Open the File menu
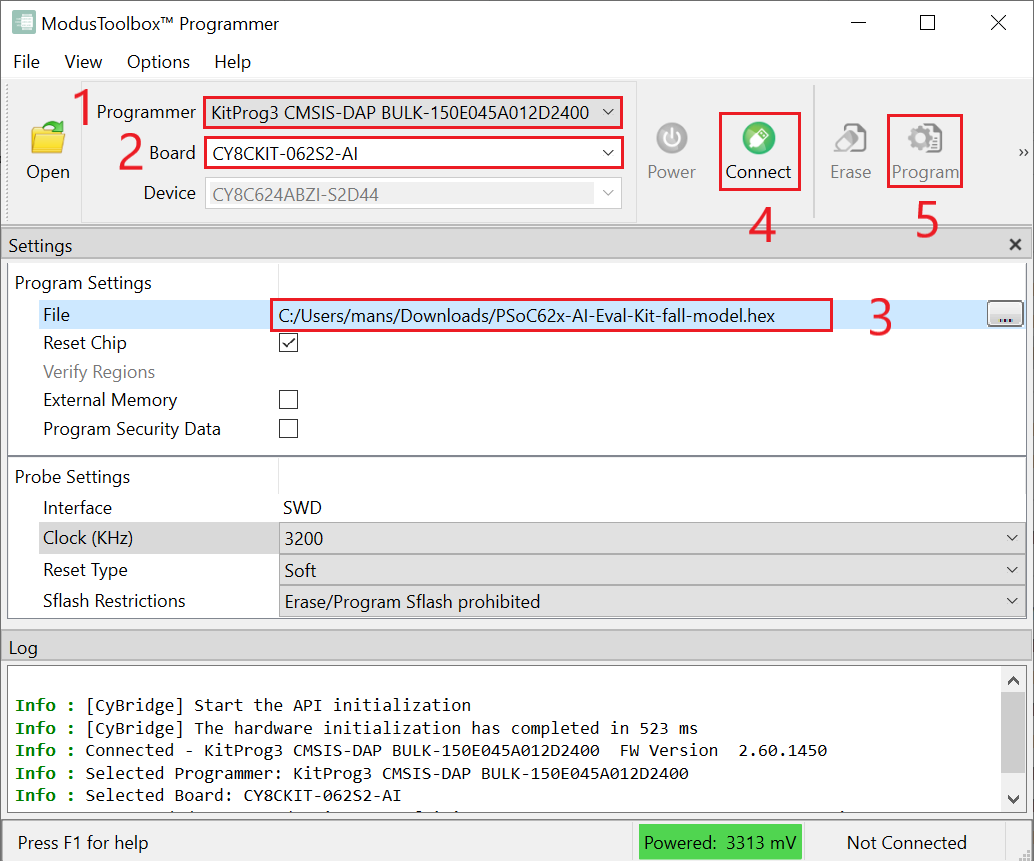This screenshot has width=1034, height=861. click(x=26, y=62)
